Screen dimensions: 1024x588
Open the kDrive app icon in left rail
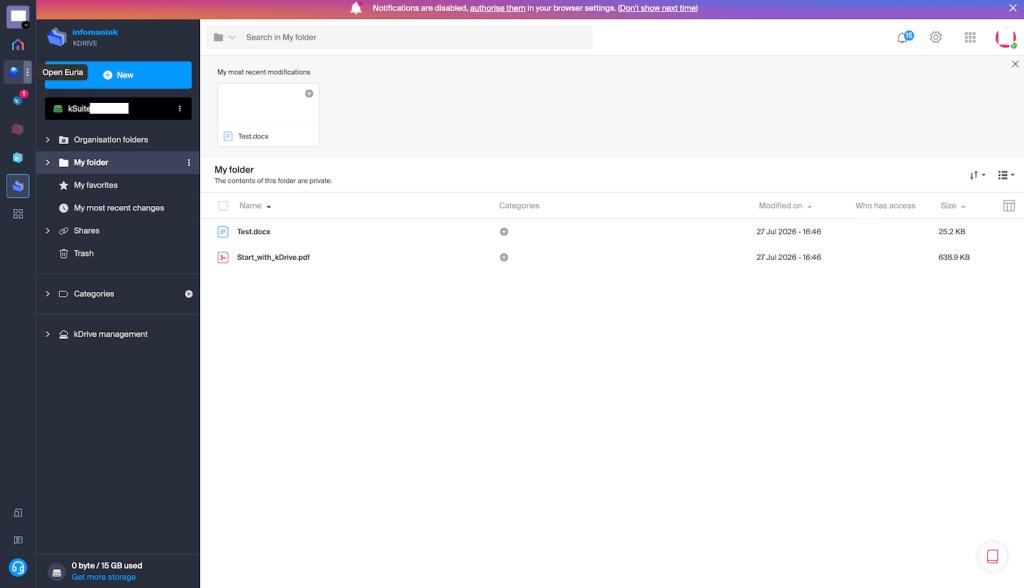(x=18, y=186)
